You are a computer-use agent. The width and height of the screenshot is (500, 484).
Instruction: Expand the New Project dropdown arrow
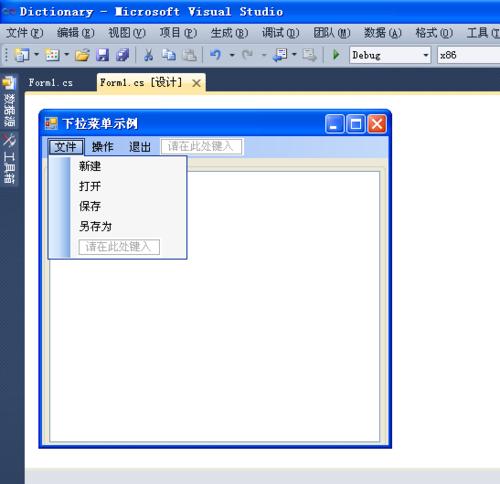(x=37, y=54)
